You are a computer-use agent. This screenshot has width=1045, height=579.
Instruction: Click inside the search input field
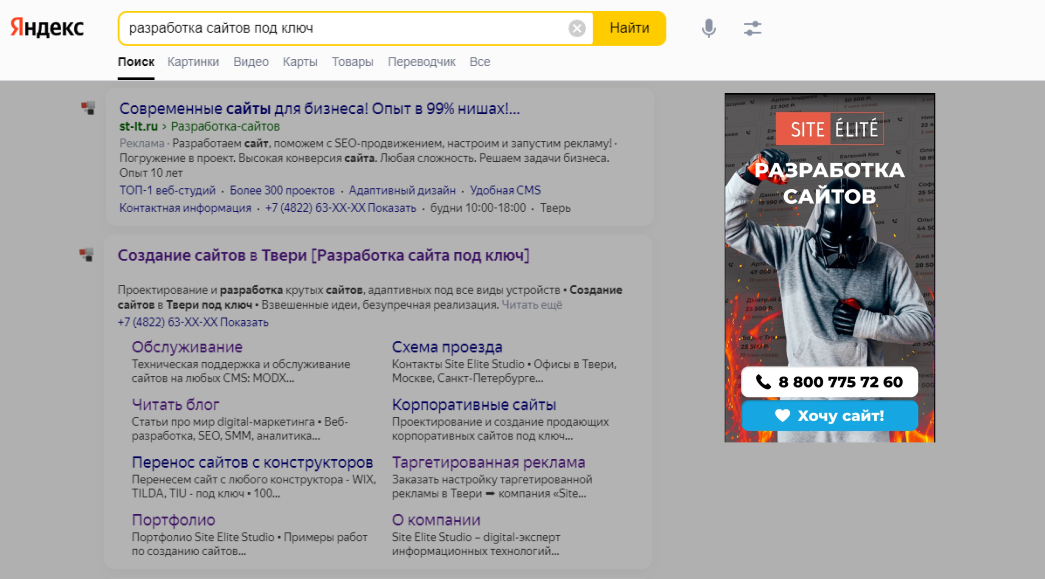[340, 29]
